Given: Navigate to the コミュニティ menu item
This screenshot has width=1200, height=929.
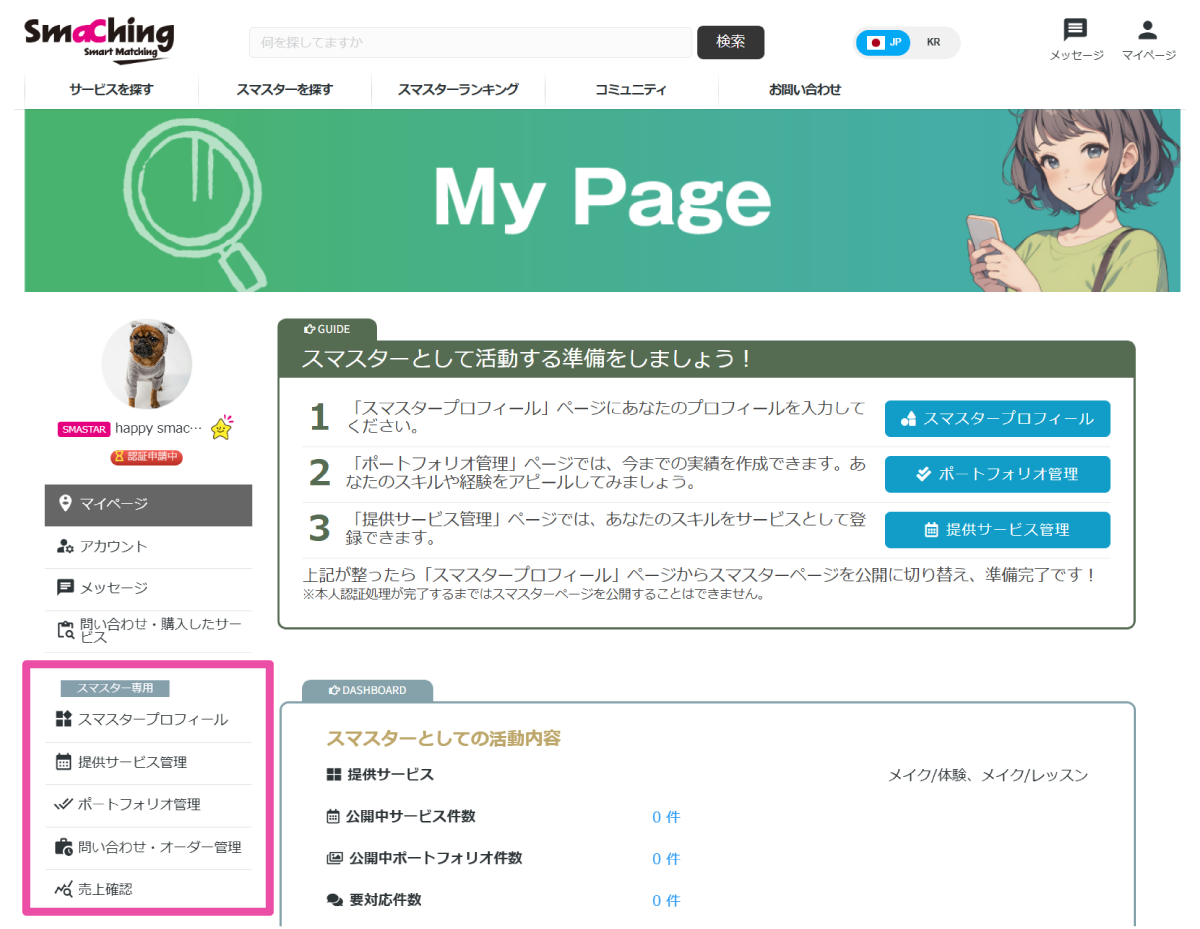Looking at the screenshot, I should click(x=632, y=89).
